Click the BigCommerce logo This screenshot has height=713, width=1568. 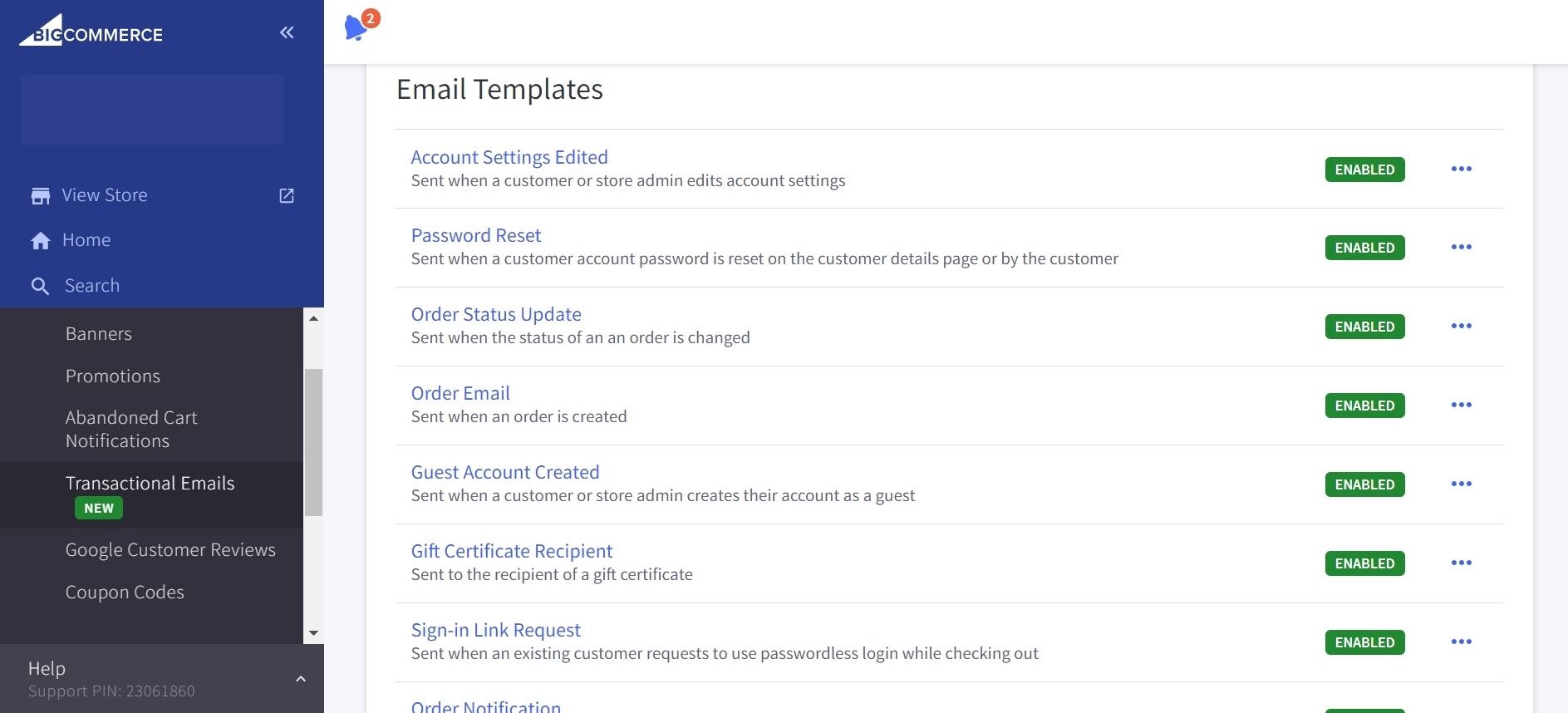(x=91, y=32)
